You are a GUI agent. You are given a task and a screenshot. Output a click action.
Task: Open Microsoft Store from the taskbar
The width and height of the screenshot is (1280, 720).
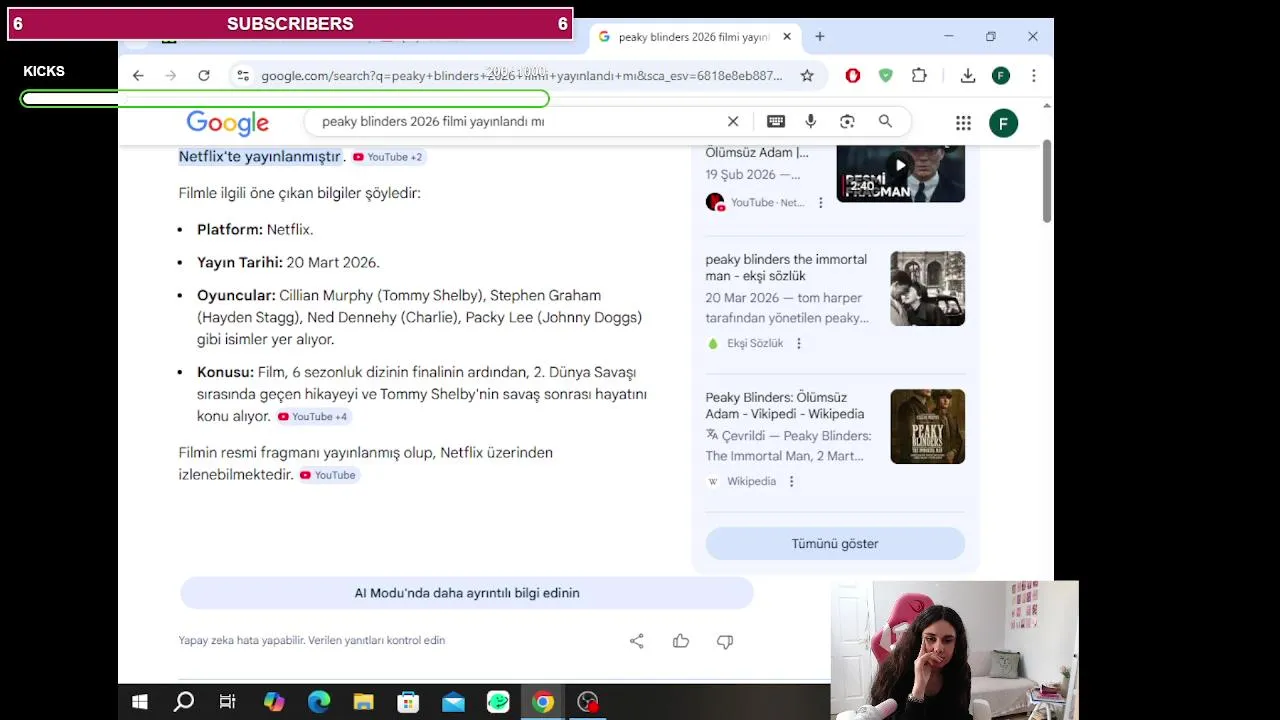point(408,702)
